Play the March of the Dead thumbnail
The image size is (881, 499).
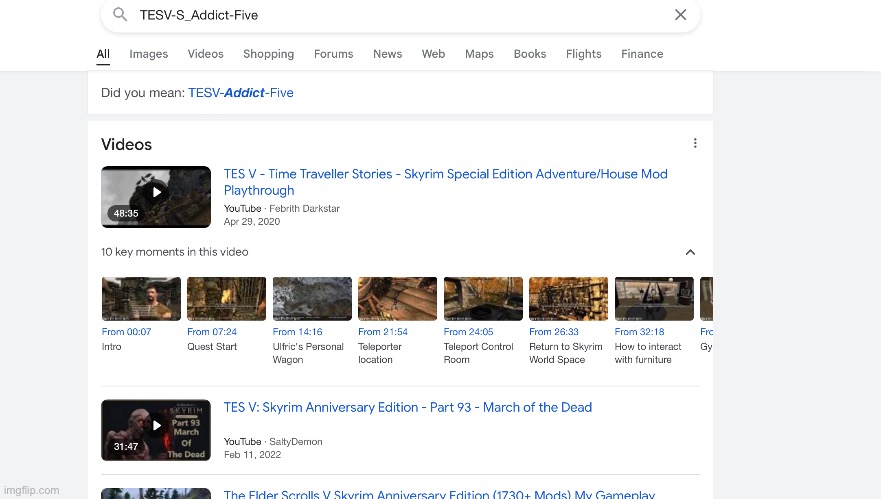click(156, 430)
